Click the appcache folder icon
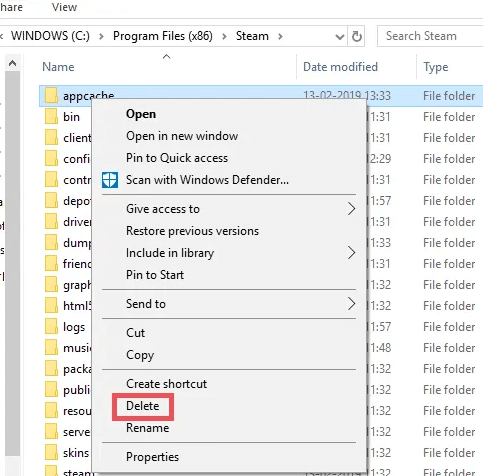483x476 pixels. pyautogui.click(x=51, y=96)
